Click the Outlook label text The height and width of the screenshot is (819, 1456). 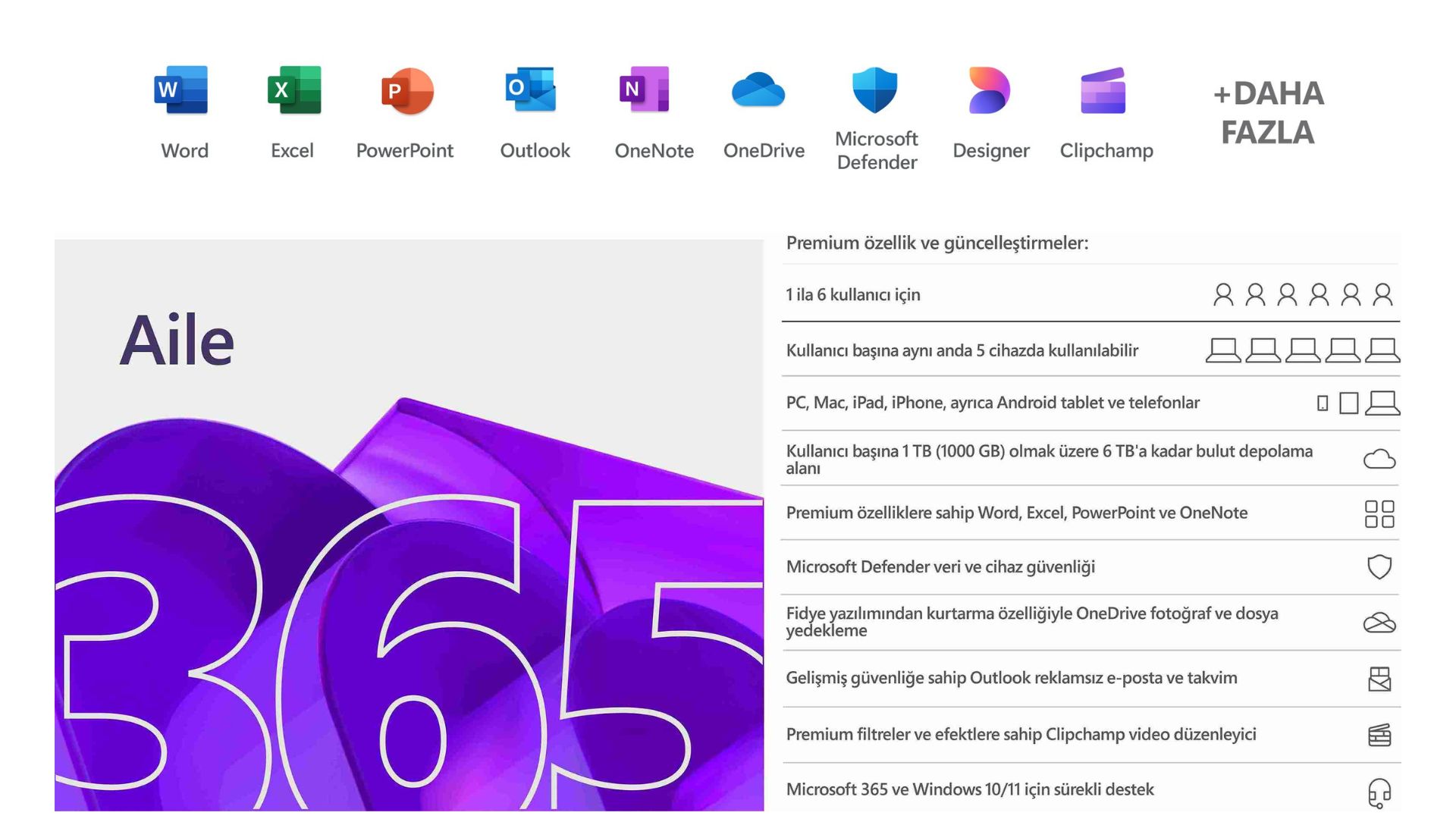[535, 151]
